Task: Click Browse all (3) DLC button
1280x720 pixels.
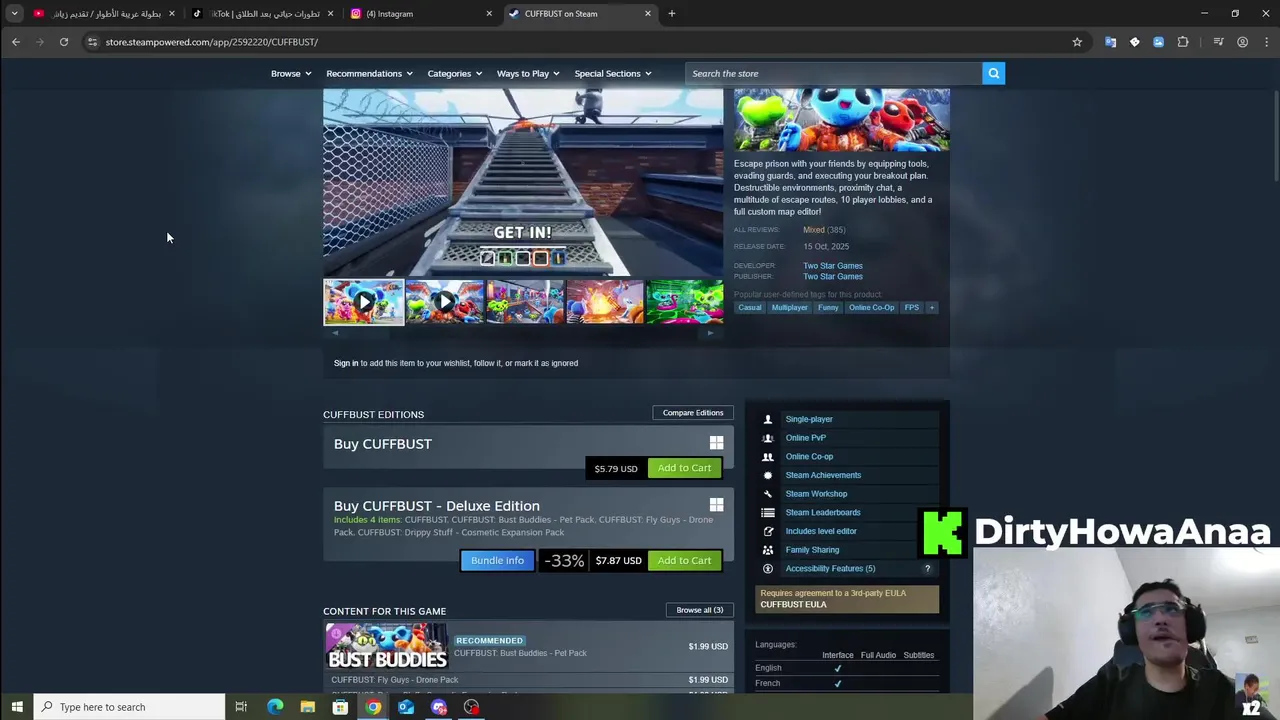Action: (x=699, y=610)
